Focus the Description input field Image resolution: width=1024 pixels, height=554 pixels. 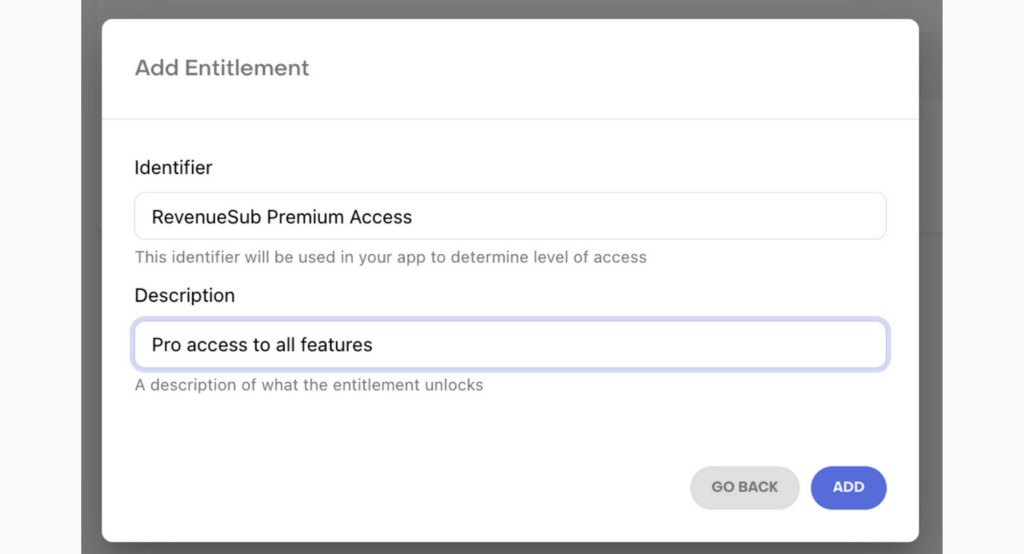click(510, 344)
